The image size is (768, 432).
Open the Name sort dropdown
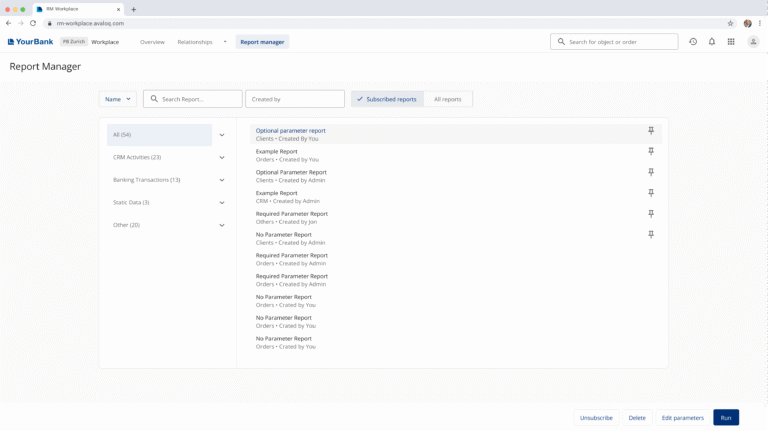[118, 99]
